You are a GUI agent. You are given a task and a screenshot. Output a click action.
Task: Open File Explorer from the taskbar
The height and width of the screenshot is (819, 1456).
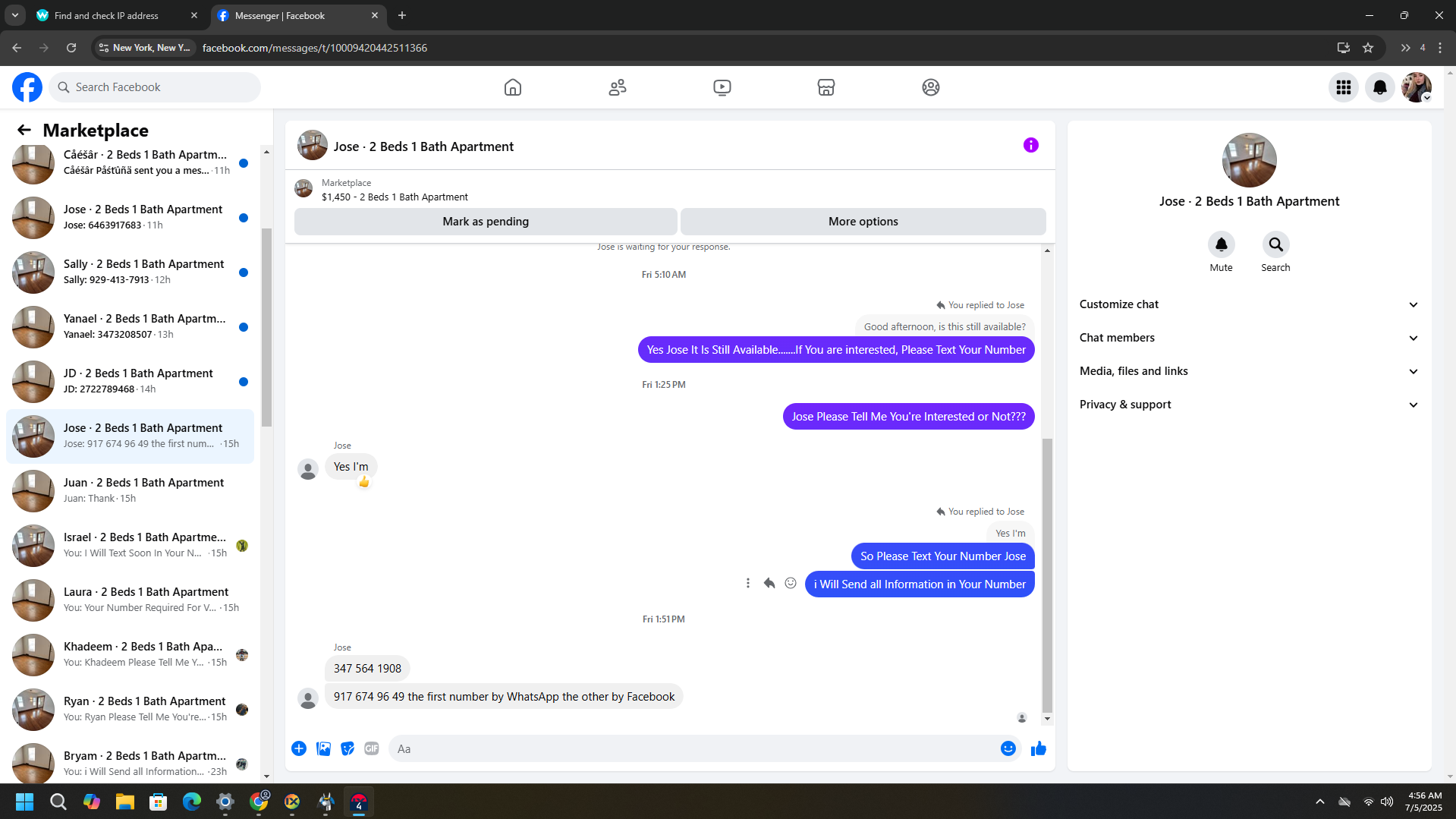tap(124, 802)
